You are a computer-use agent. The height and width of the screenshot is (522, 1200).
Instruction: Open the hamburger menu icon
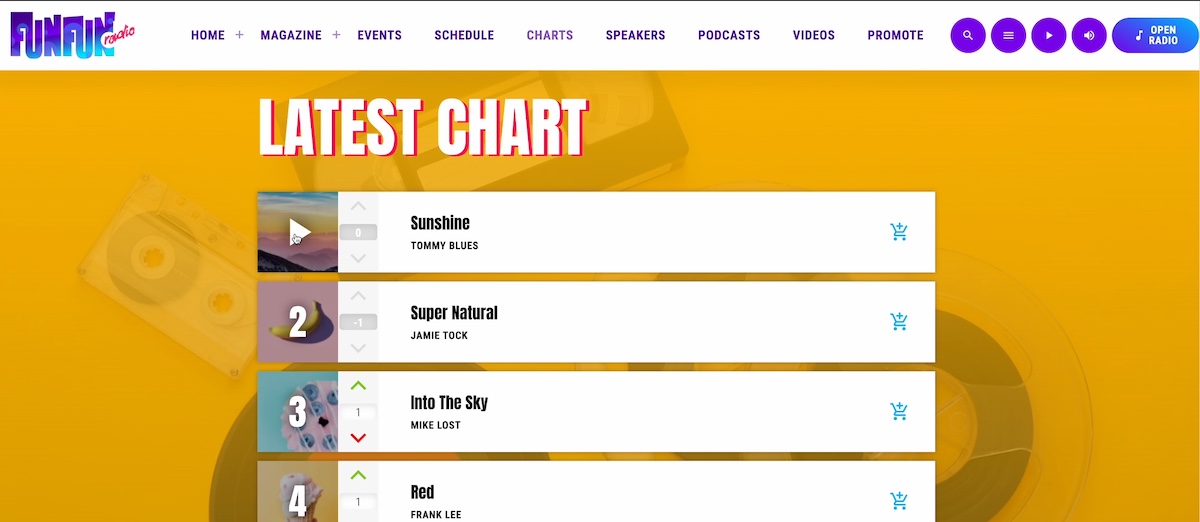pos(1008,35)
